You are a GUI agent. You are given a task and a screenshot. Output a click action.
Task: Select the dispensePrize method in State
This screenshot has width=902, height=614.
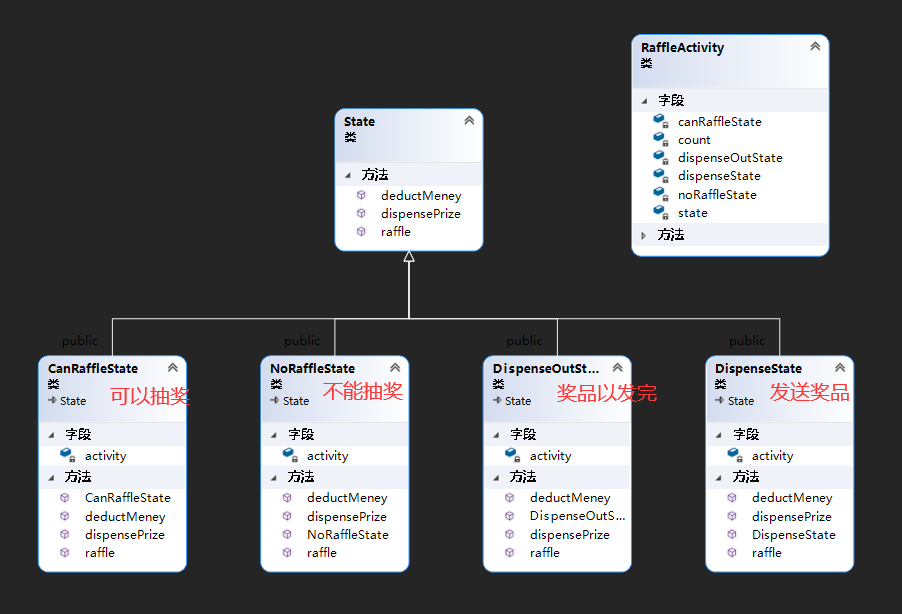click(x=420, y=213)
